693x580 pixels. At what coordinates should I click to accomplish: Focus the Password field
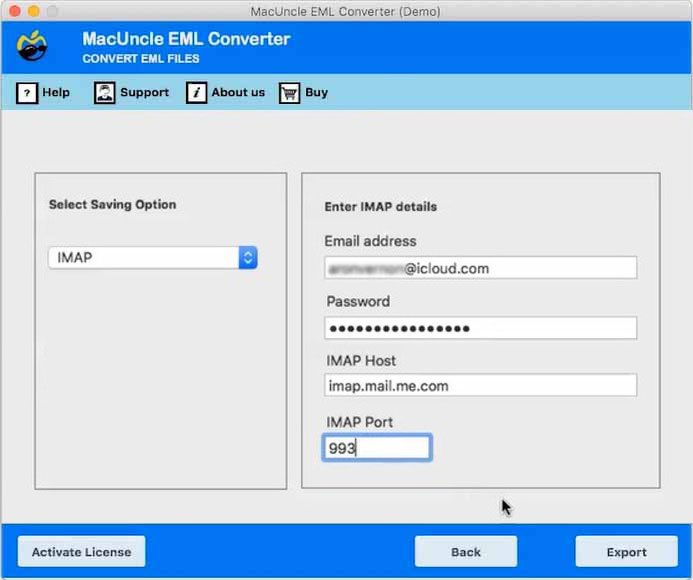480,328
